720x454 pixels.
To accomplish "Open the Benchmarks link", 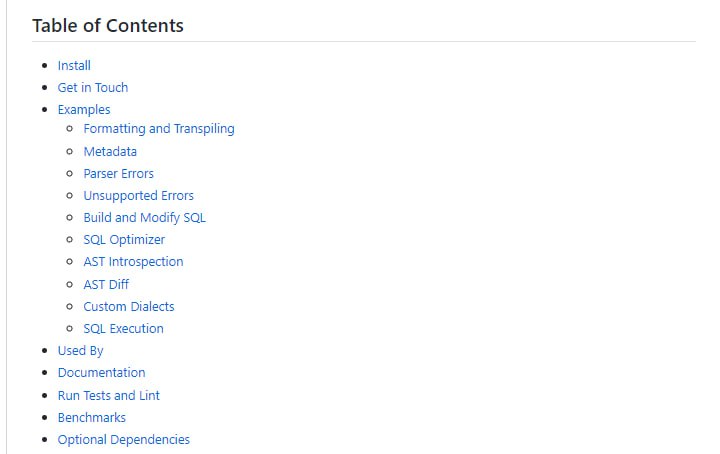I will pos(92,417).
